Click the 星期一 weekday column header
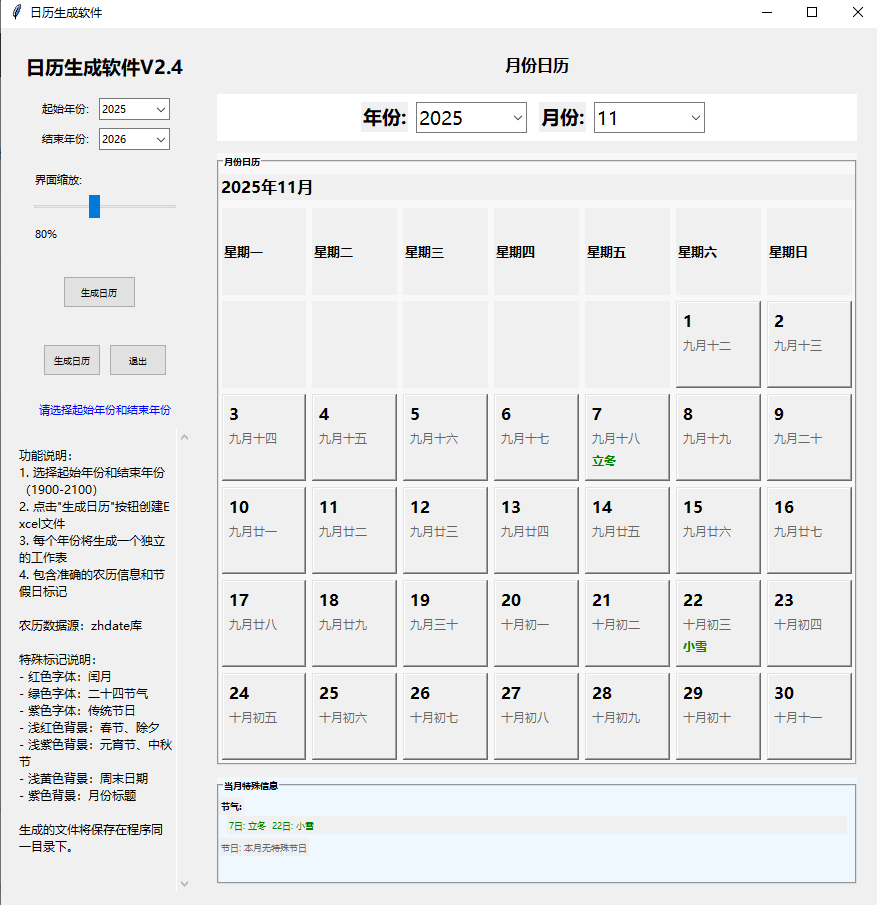The height and width of the screenshot is (905, 877). pyautogui.click(x=263, y=252)
